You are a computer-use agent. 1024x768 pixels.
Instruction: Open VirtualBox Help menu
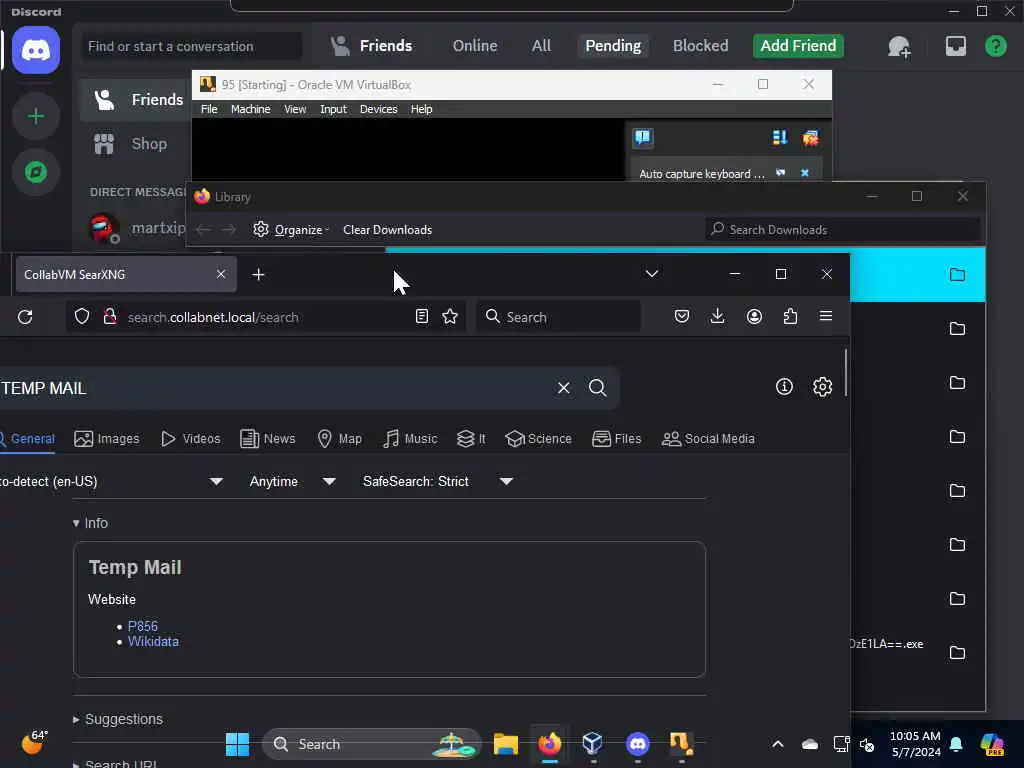(421, 109)
